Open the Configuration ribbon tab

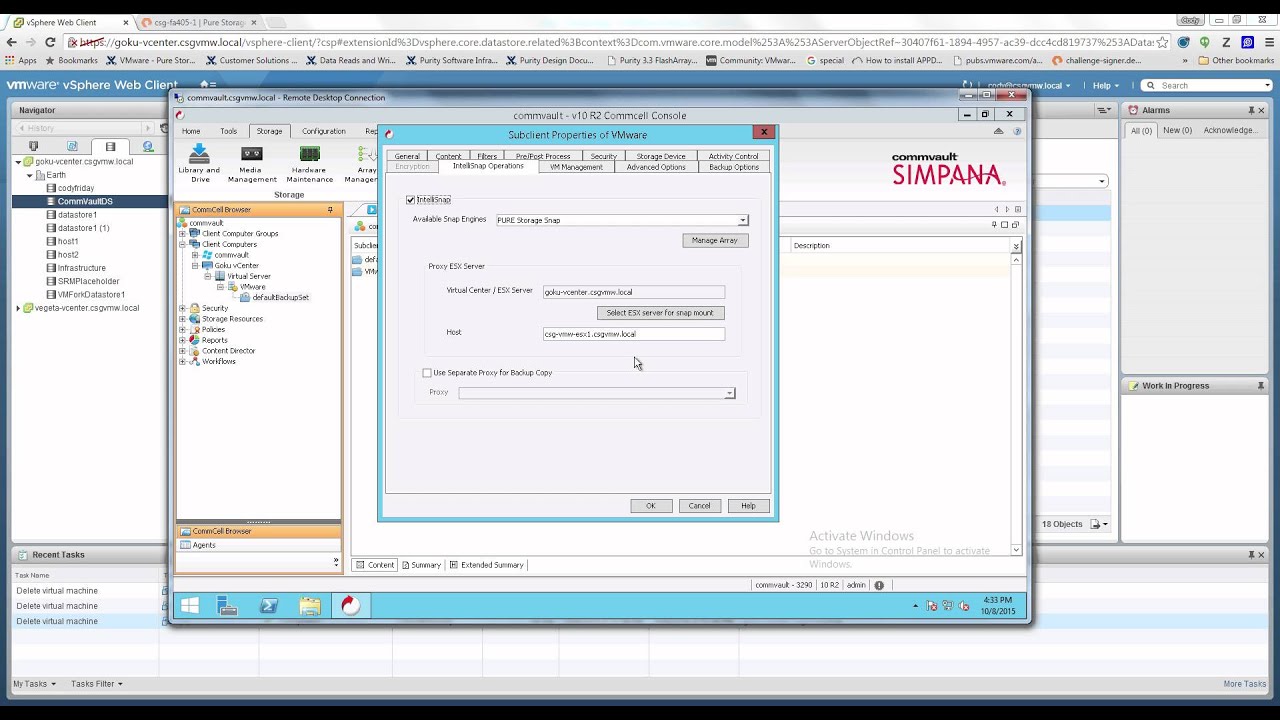pos(324,131)
